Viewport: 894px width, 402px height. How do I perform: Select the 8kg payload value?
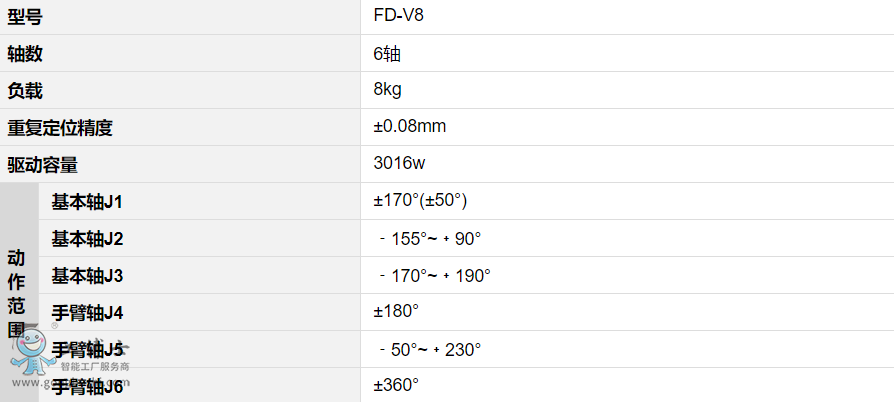[387, 90]
